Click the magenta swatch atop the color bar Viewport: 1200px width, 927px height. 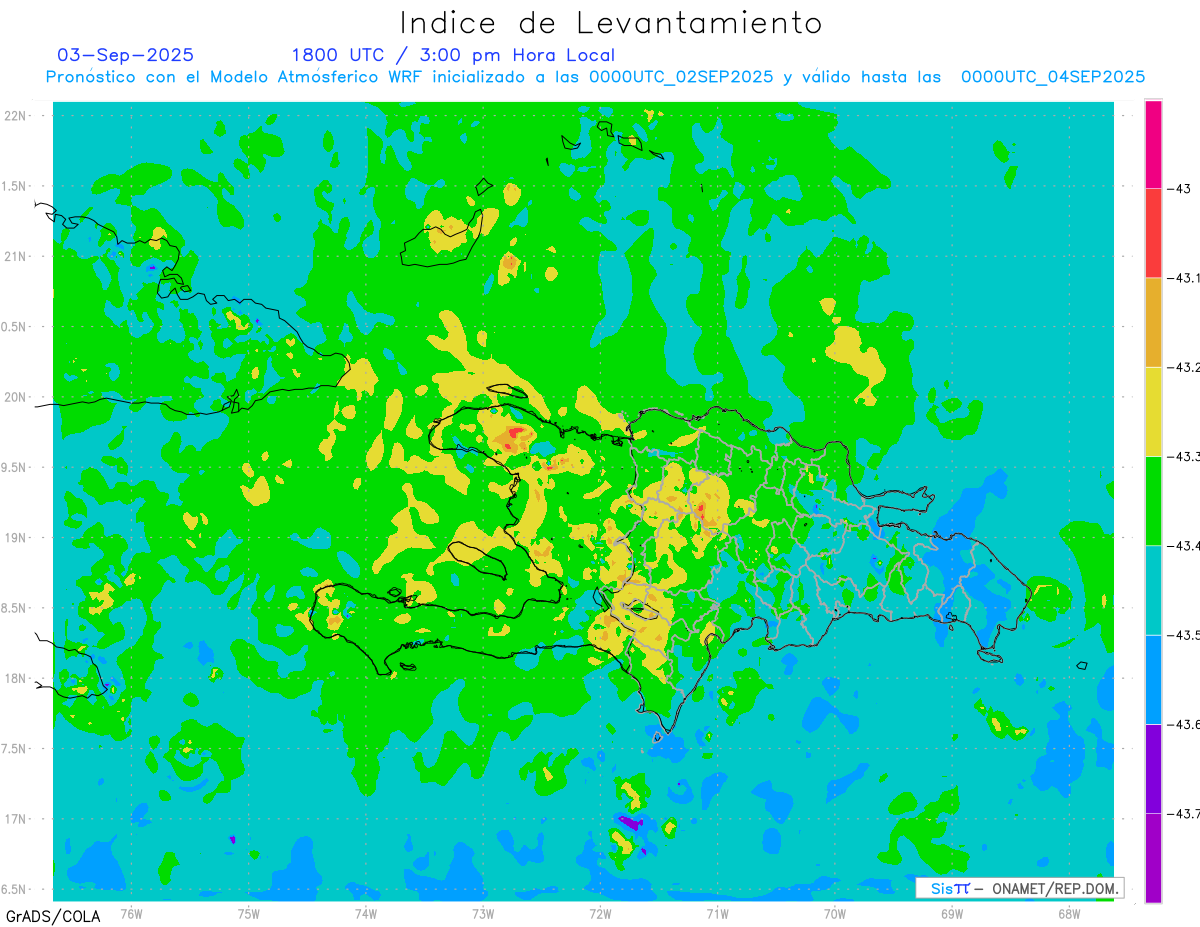point(1153,144)
